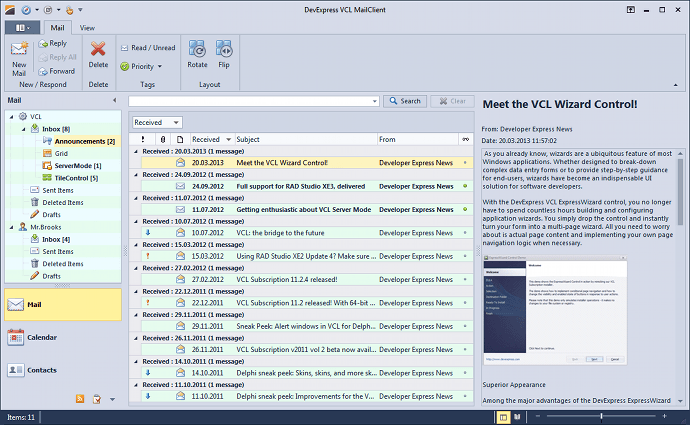The height and width of the screenshot is (425, 690).
Task: Open navigation pane configure options arrow
Action: point(113,399)
